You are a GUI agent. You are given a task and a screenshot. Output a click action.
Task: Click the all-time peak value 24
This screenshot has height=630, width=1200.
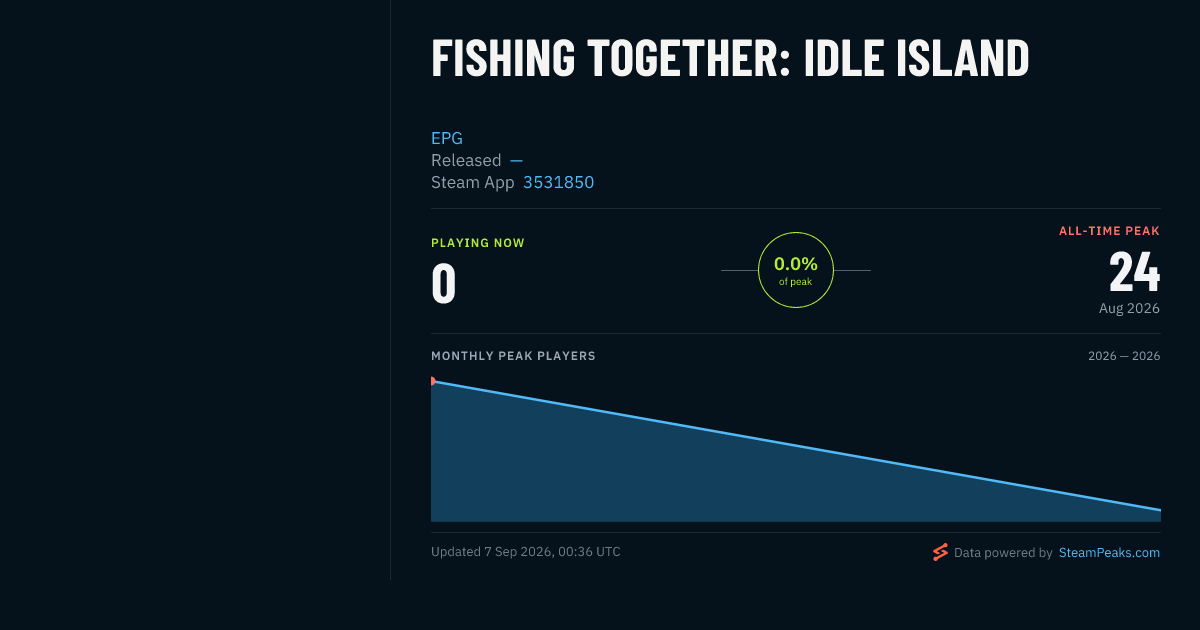coord(1134,272)
